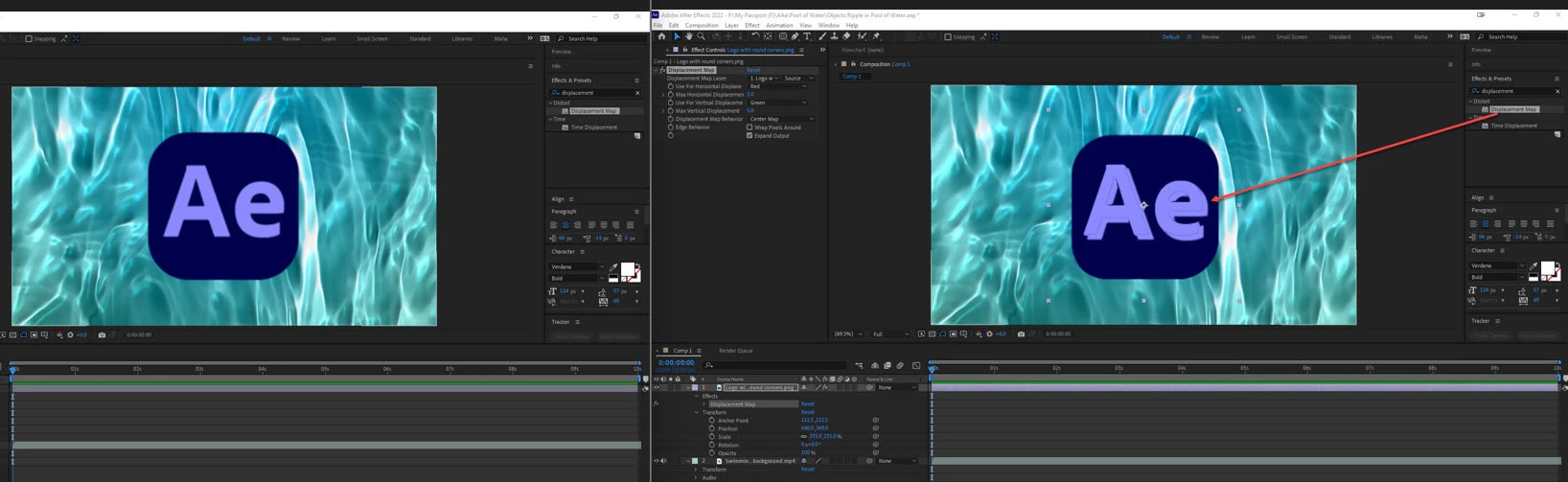Click the motion blur timeline icon
The width and height of the screenshot is (1568, 482).
(900, 365)
